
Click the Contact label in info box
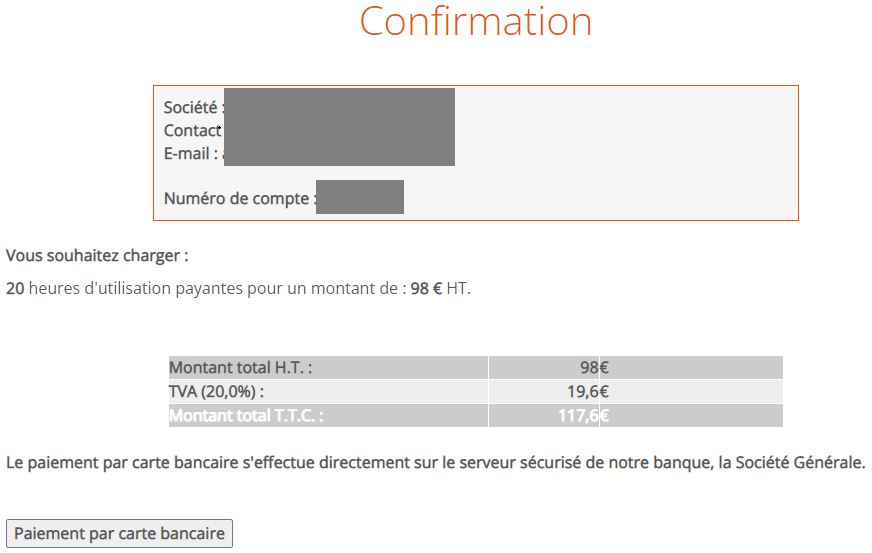(192, 130)
